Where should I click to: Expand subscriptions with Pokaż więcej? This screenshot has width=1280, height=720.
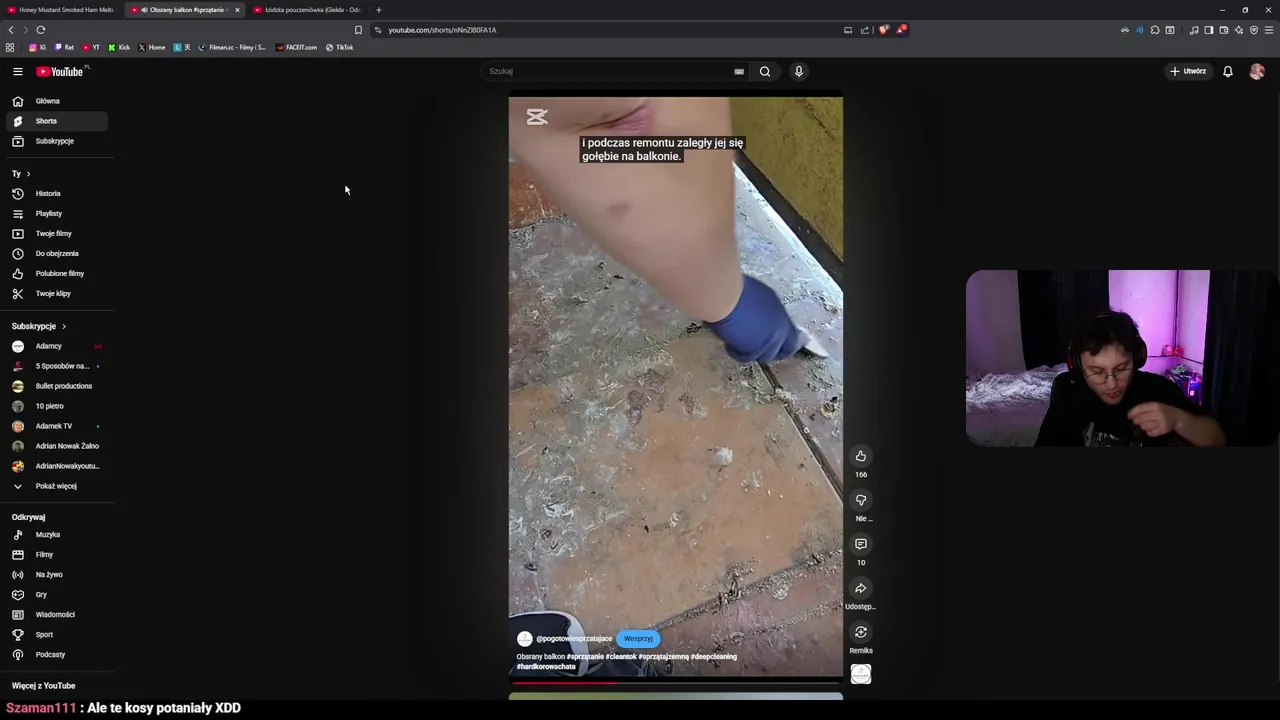pyautogui.click(x=57, y=486)
